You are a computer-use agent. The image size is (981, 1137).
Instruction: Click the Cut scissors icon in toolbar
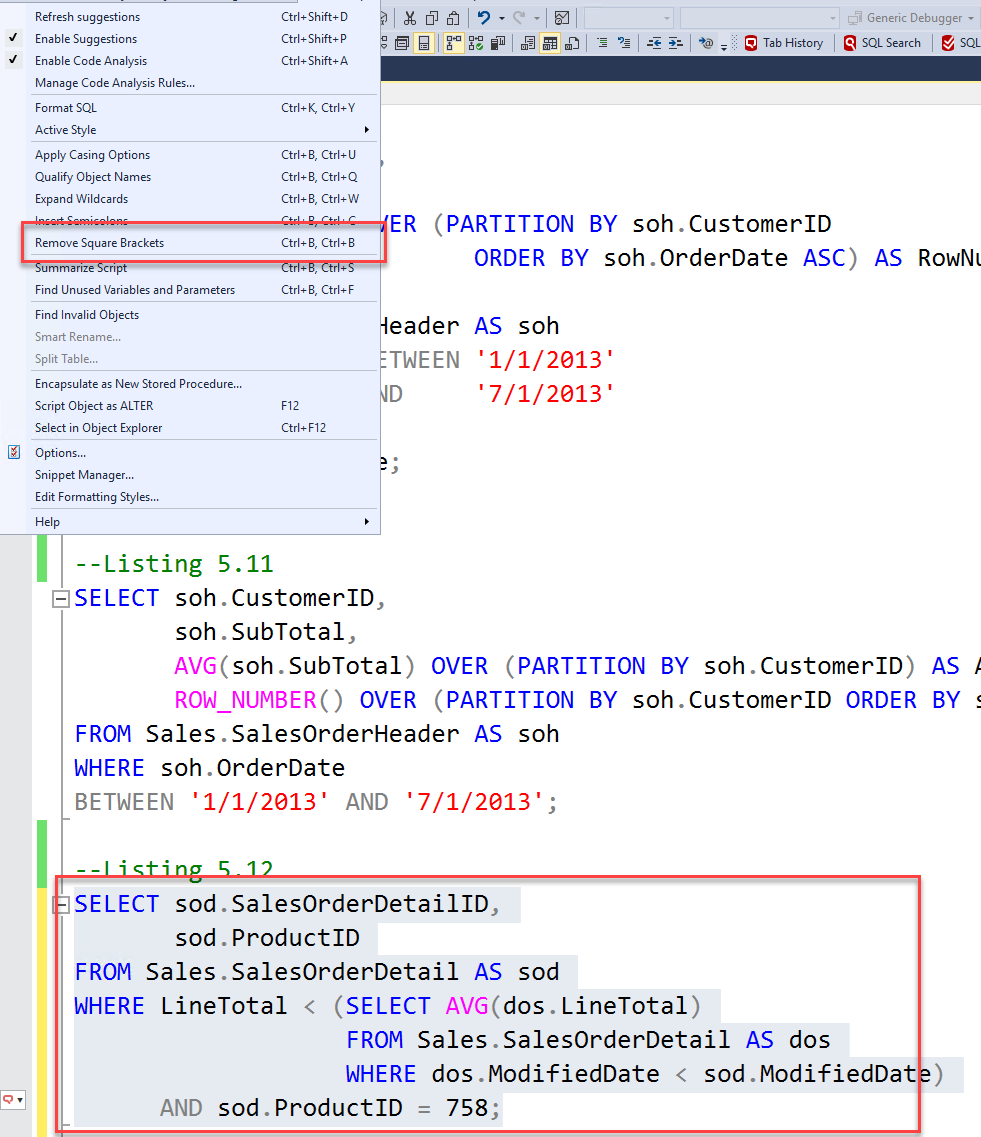tap(410, 18)
